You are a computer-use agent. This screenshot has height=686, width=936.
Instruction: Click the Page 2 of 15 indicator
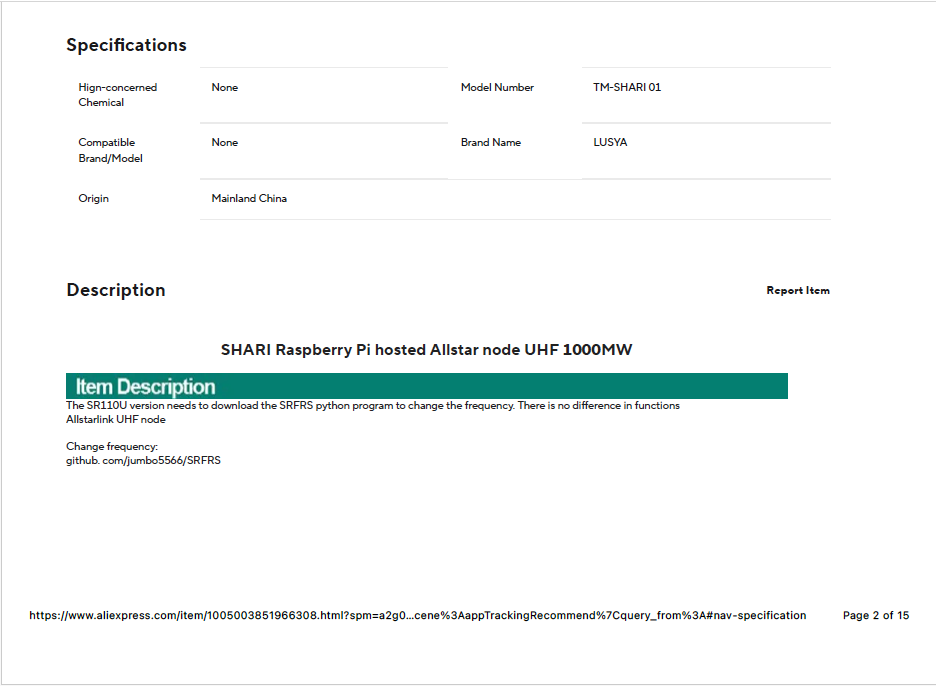click(876, 616)
